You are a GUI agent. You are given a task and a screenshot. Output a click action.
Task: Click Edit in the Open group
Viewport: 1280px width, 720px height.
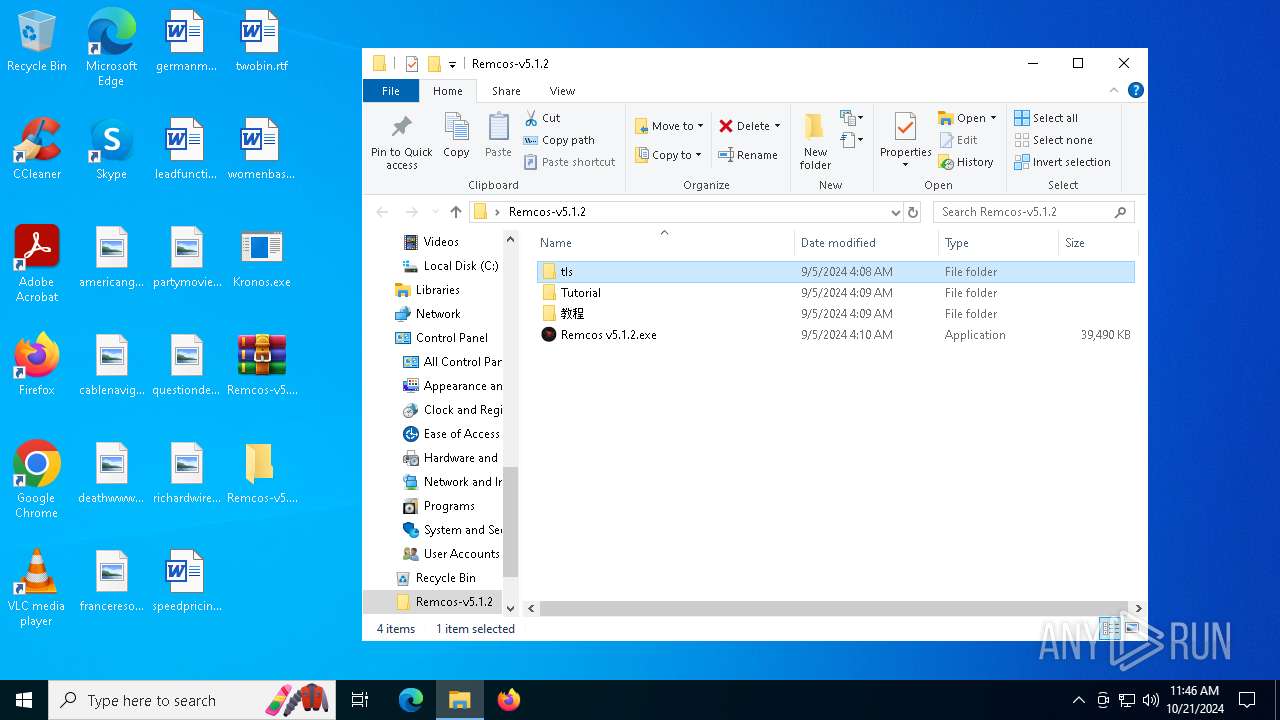click(958, 140)
